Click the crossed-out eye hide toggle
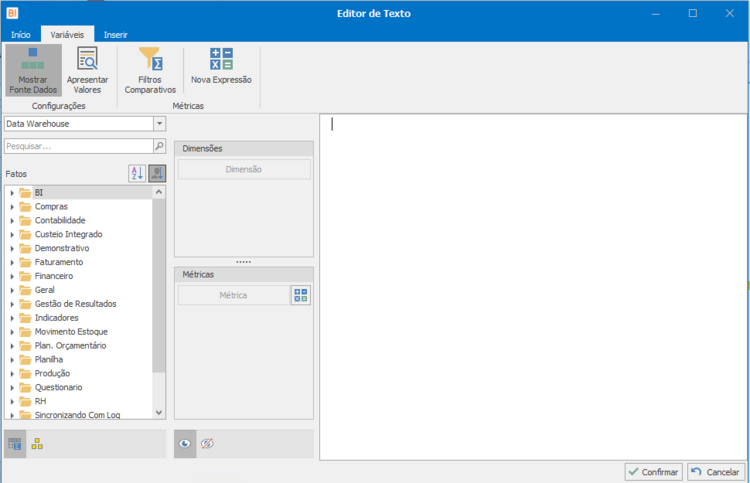The height and width of the screenshot is (483, 750). click(x=207, y=444)
